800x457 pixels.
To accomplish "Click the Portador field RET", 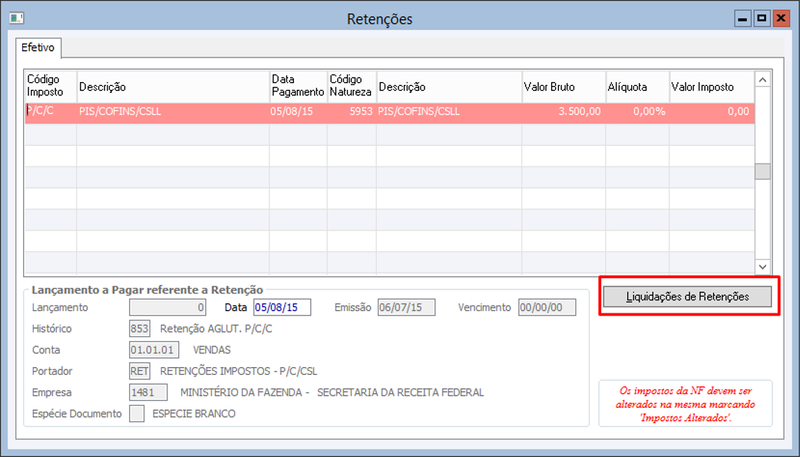I will [139, 371].
